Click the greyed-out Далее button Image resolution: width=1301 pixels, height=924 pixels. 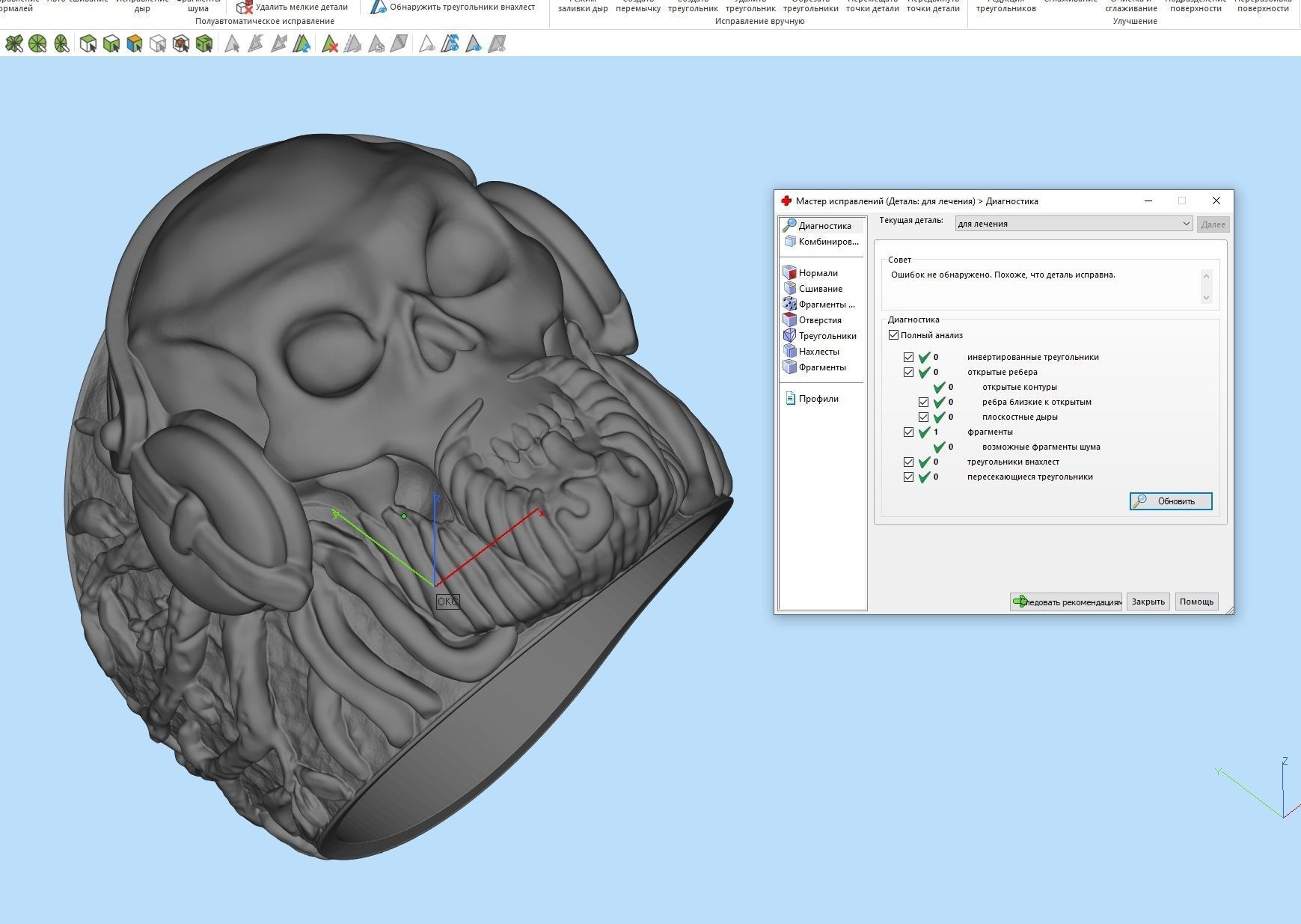1213,224
